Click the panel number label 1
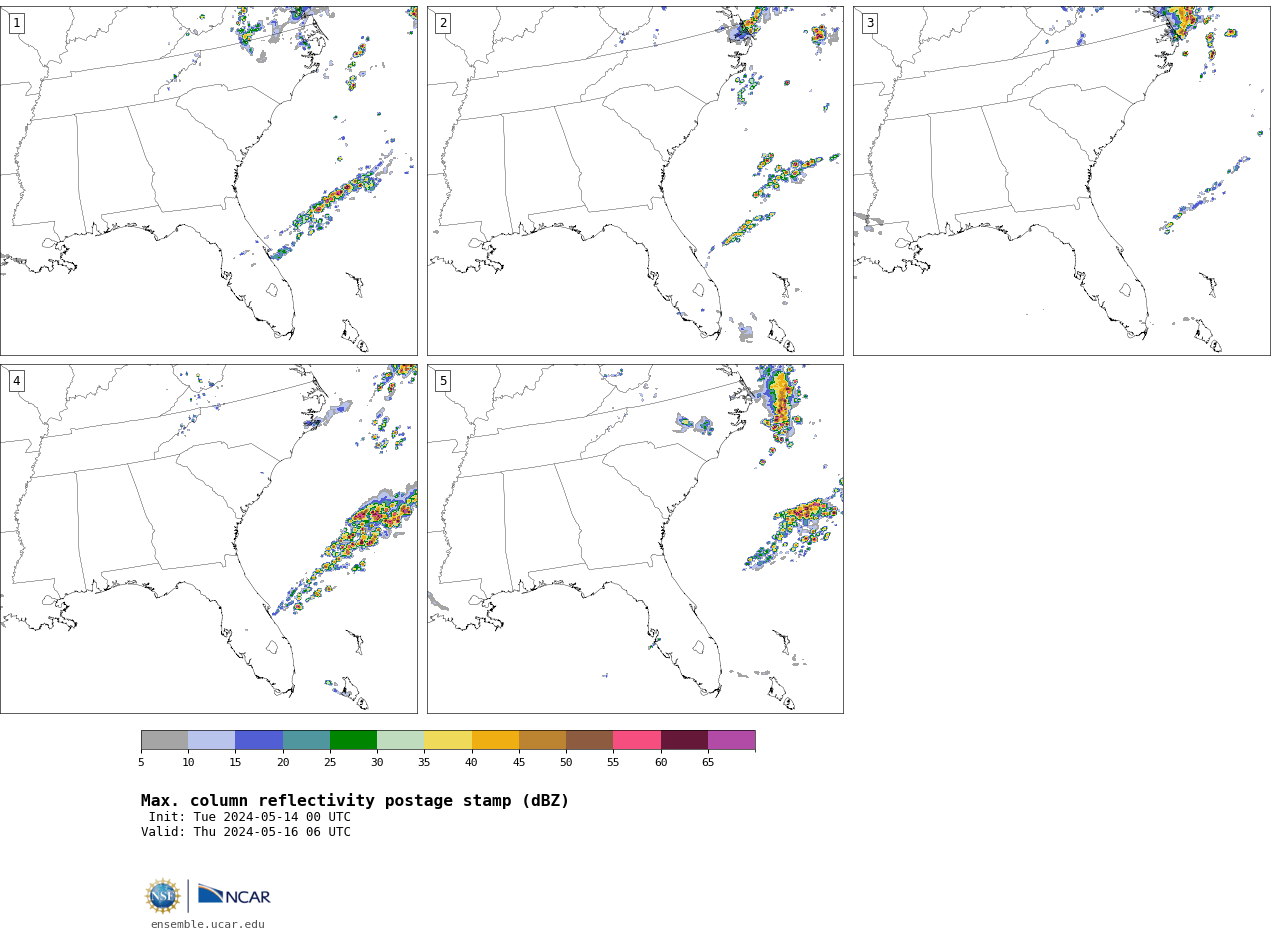Viewport: 1280px width, 936px height. click(x=16, y=23)
